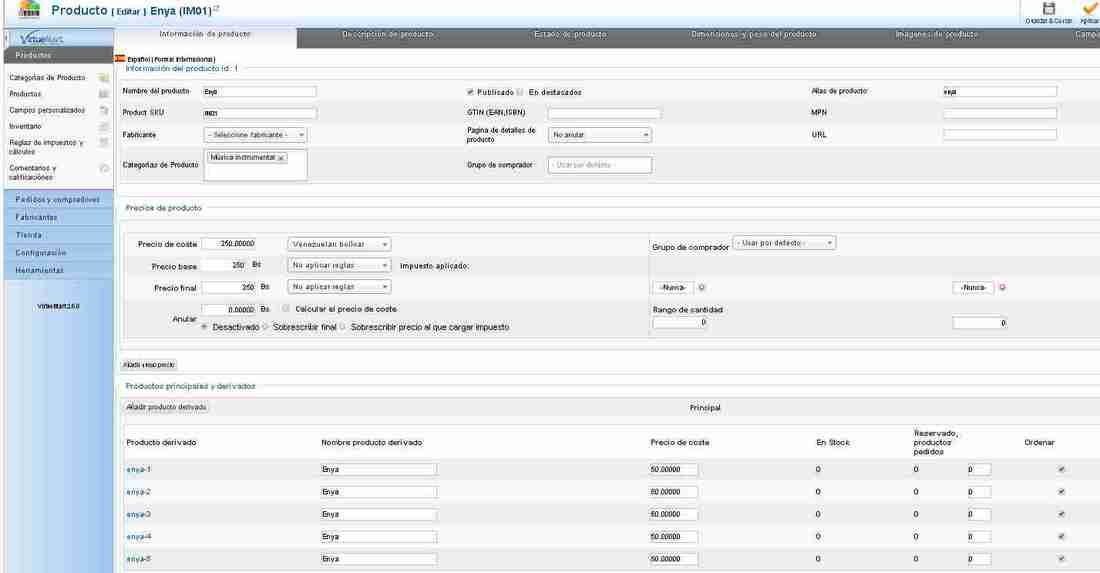Click the Product SKU input field
1100x573 pixels.
(260, 113)
